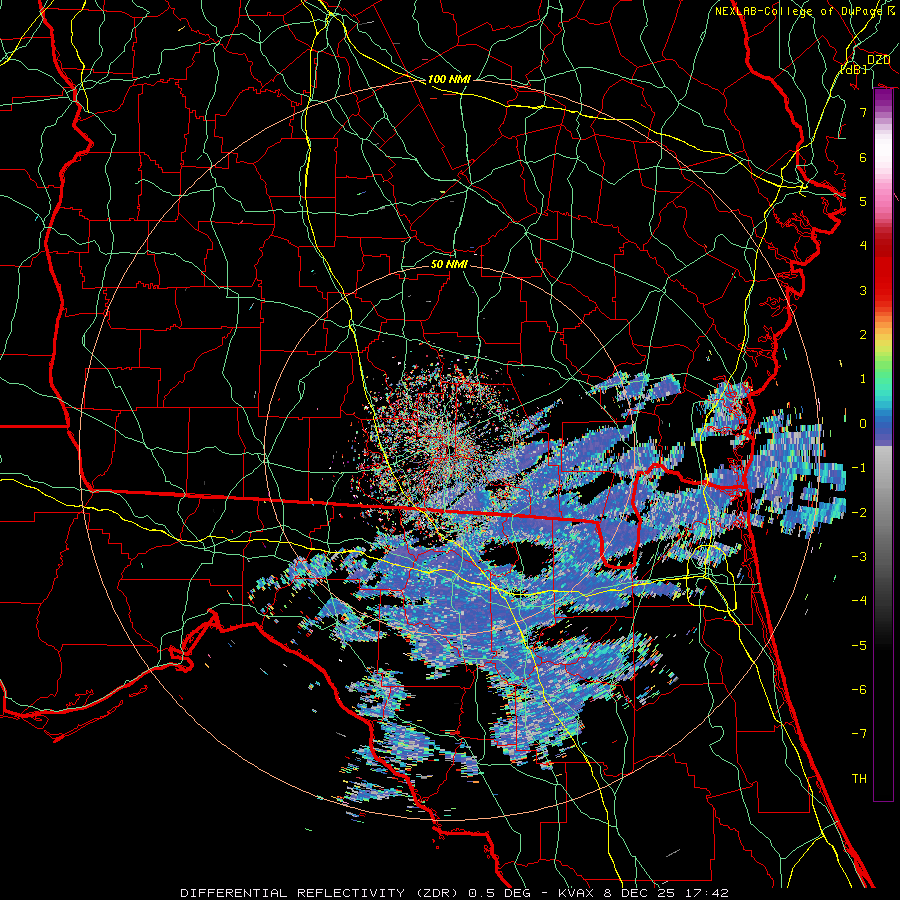Click the '-2' value on color scale
The height and width of the screenshot is (900, 900).
point(859,513)
